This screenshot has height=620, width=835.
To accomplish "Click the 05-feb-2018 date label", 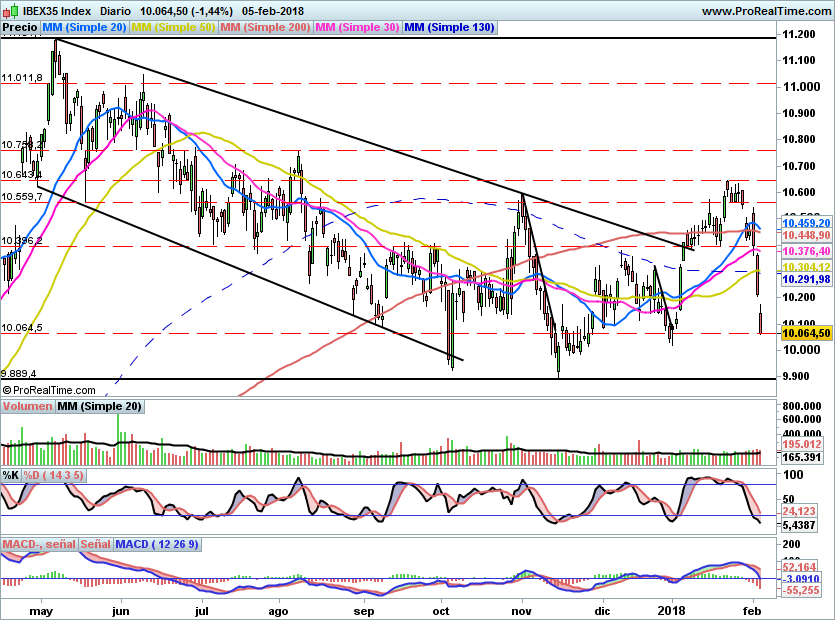I will [273, 11].
